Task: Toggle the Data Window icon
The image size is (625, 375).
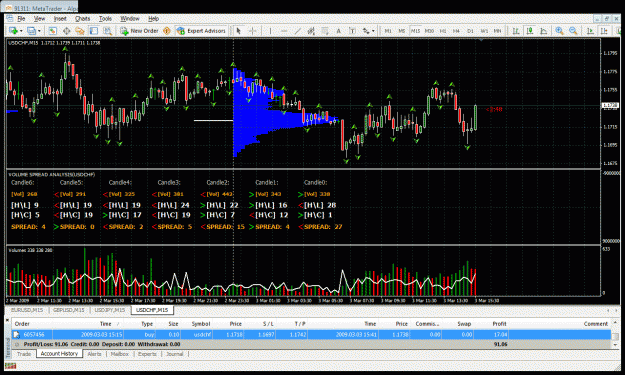Action: 67,31
